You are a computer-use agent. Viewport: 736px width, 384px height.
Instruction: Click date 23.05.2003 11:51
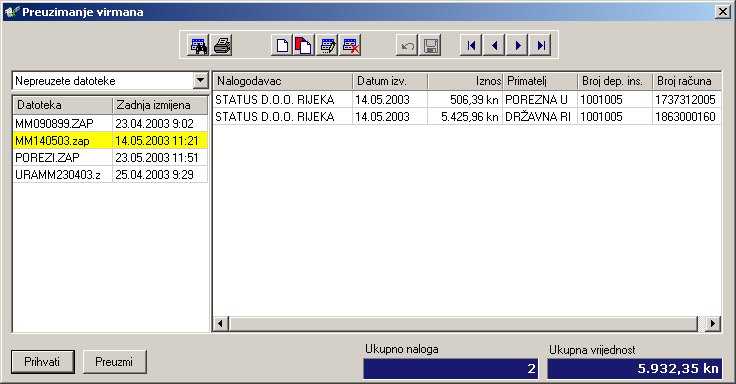coord(160,157)
